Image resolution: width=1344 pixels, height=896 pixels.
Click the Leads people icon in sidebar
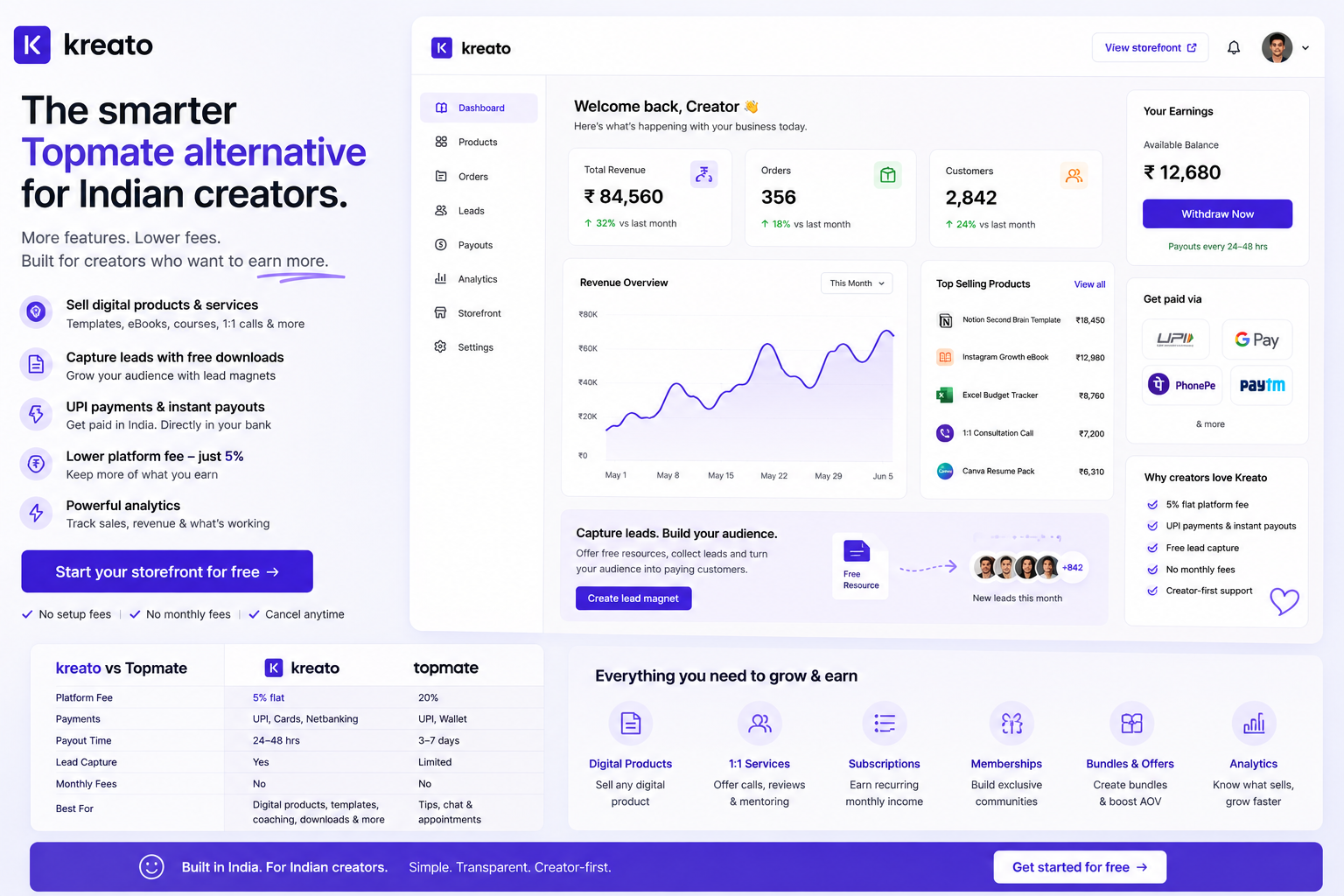[441, 210]
